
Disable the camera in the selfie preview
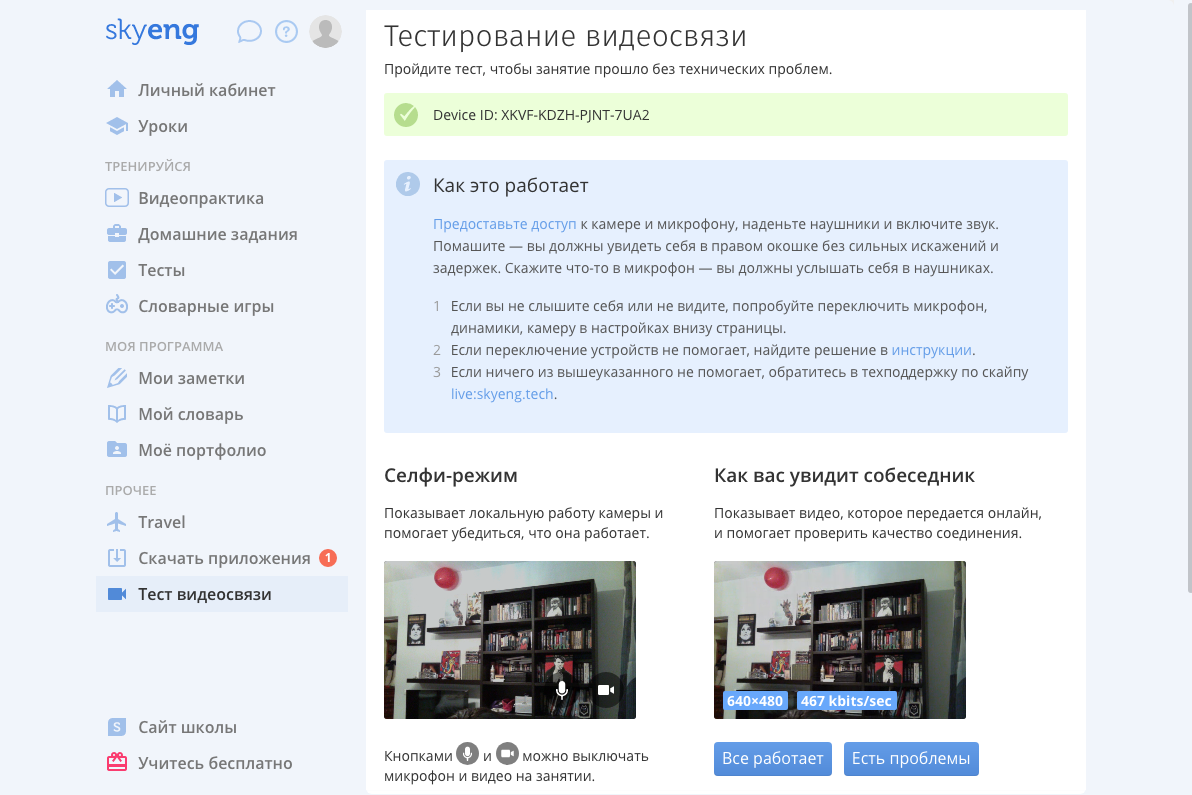tap(605, 689)
